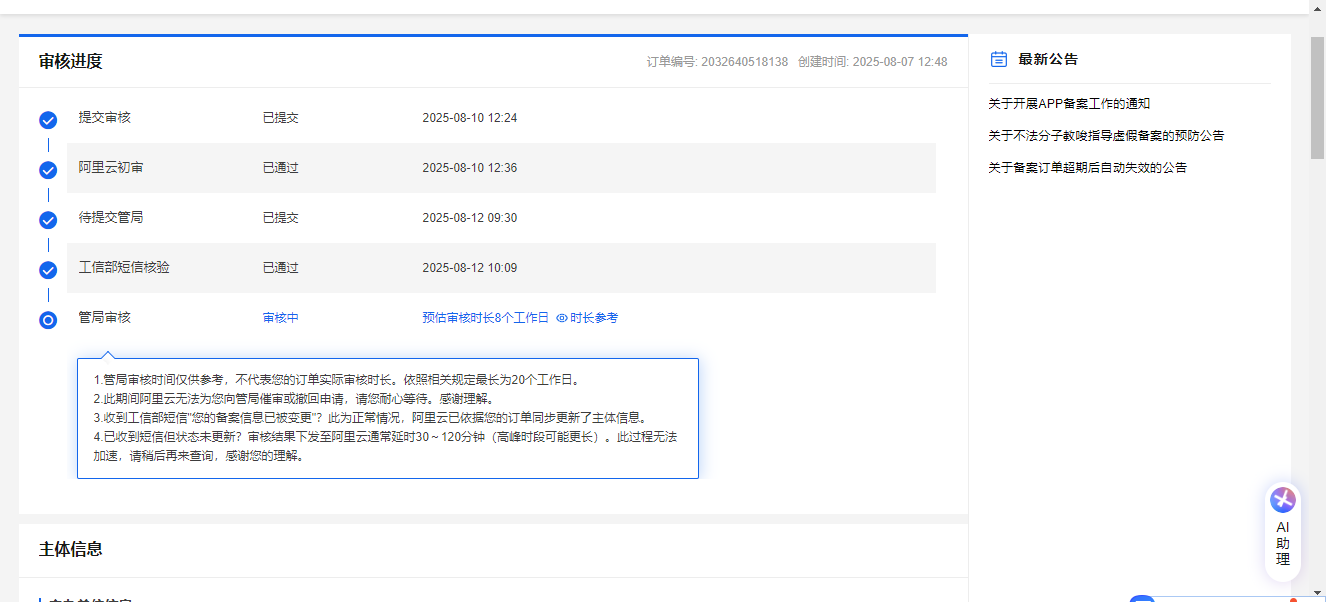The width and height of the screenshot is (1326, 602).
Task: Open the AI assistant via its purple icon
Action: (x=1282, y=500)
